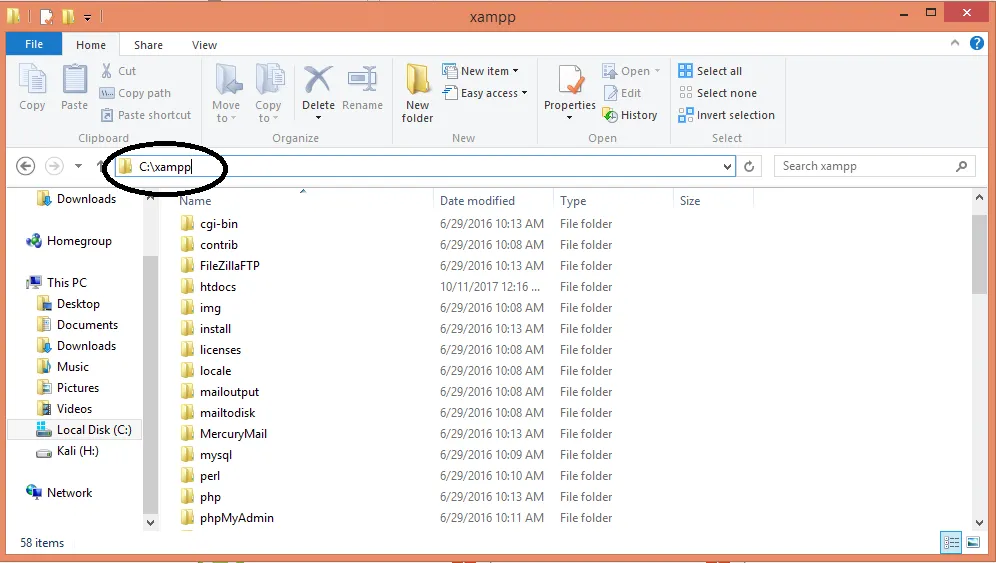Image resolution: width=996 pixels, height=563 pixels.
Task: Click Select all
Action: pos(710,71)
